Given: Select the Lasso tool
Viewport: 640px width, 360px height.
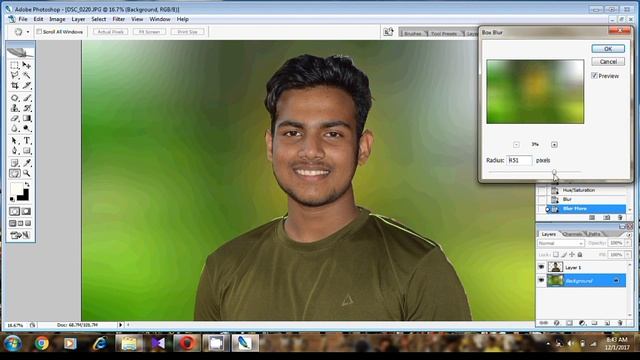Looking at the screenshot, I should 15,75.
